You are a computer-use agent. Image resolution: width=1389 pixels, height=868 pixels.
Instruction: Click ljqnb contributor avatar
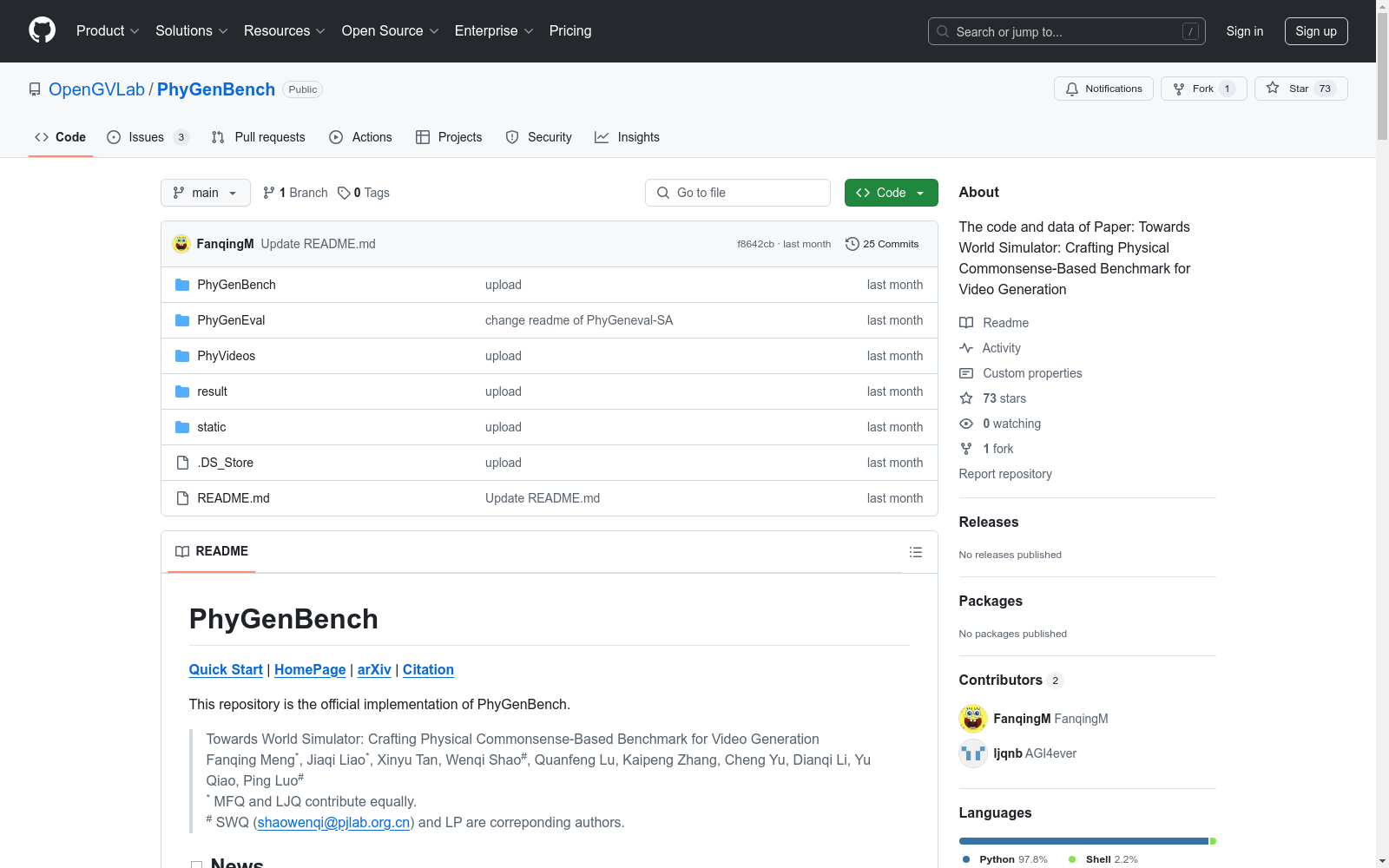click(973, 753)
